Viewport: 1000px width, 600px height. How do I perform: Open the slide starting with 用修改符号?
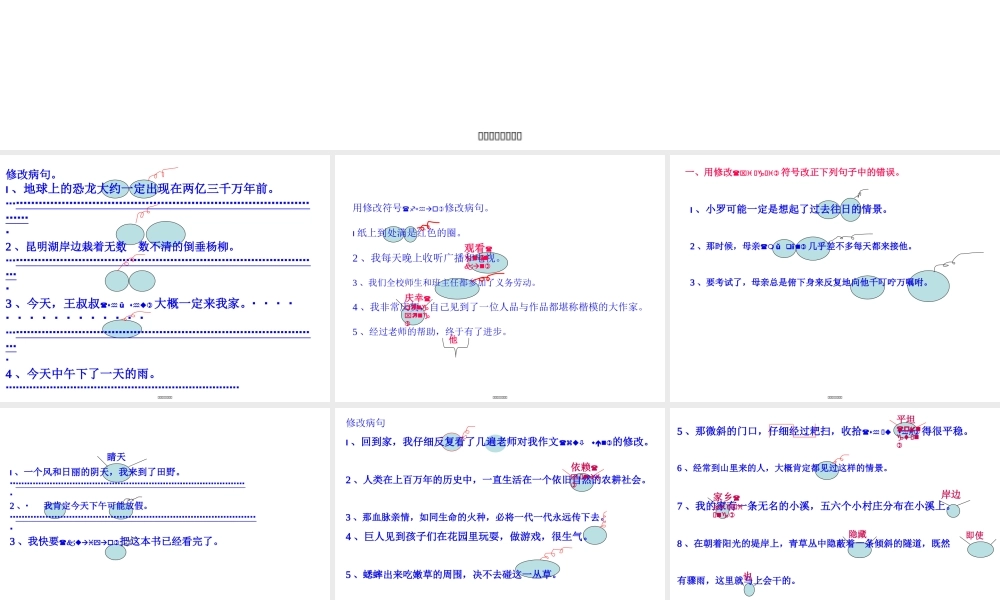tap(500, 278)
